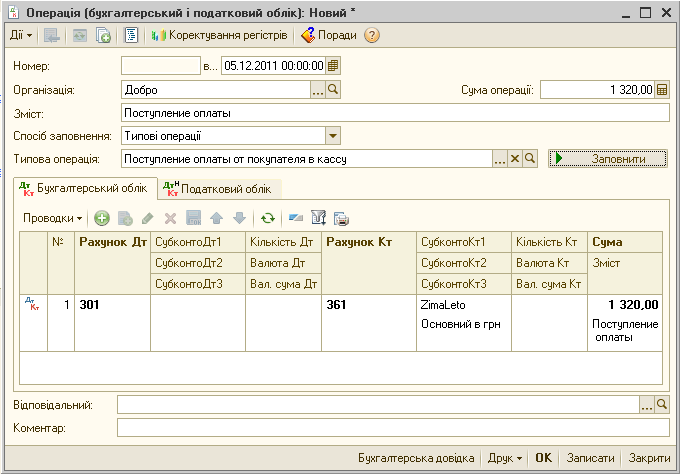
Task: Click the list settings filter icon
Action: (319, 218)
